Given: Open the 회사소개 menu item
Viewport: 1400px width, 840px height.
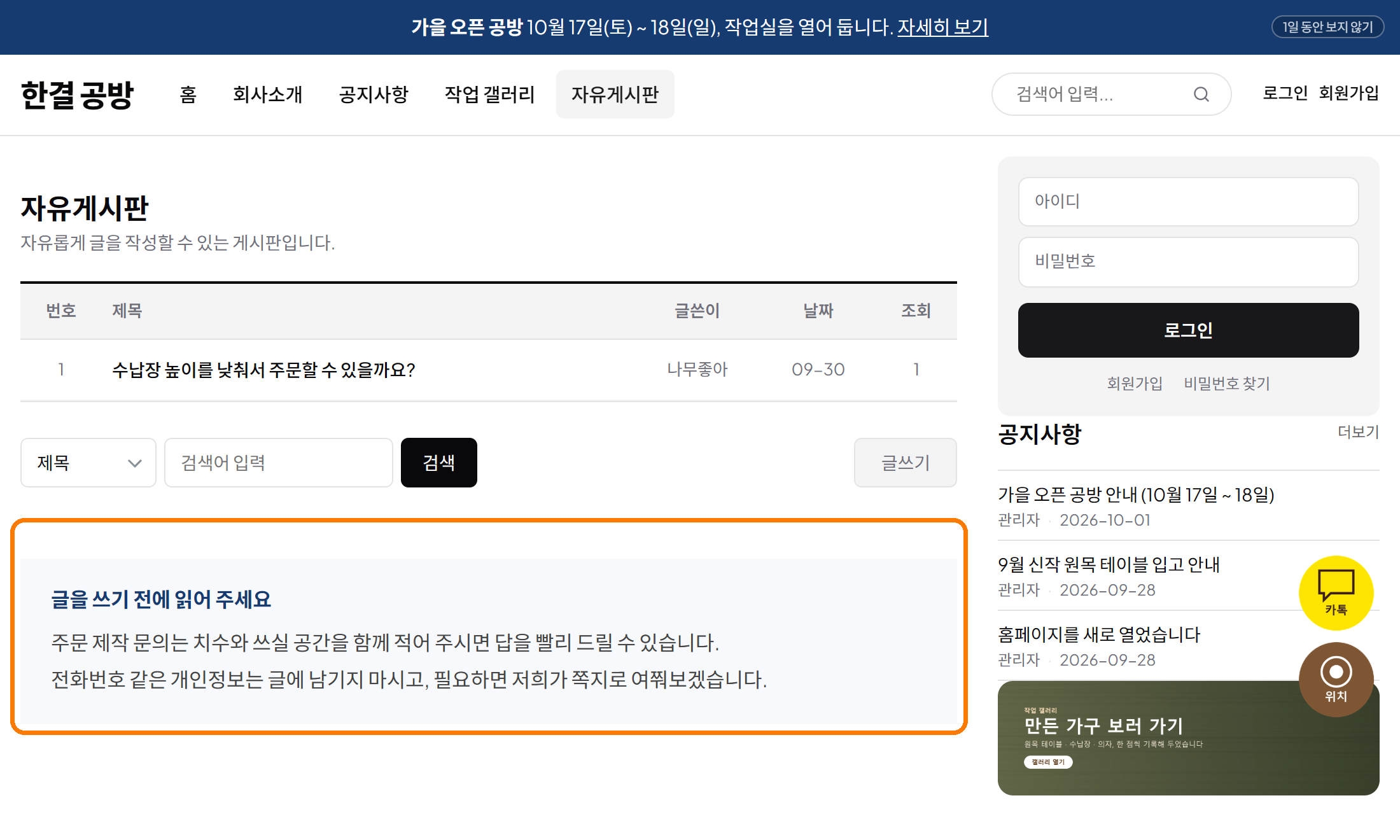Looking at the screenshot, I should tap(267, 94).
